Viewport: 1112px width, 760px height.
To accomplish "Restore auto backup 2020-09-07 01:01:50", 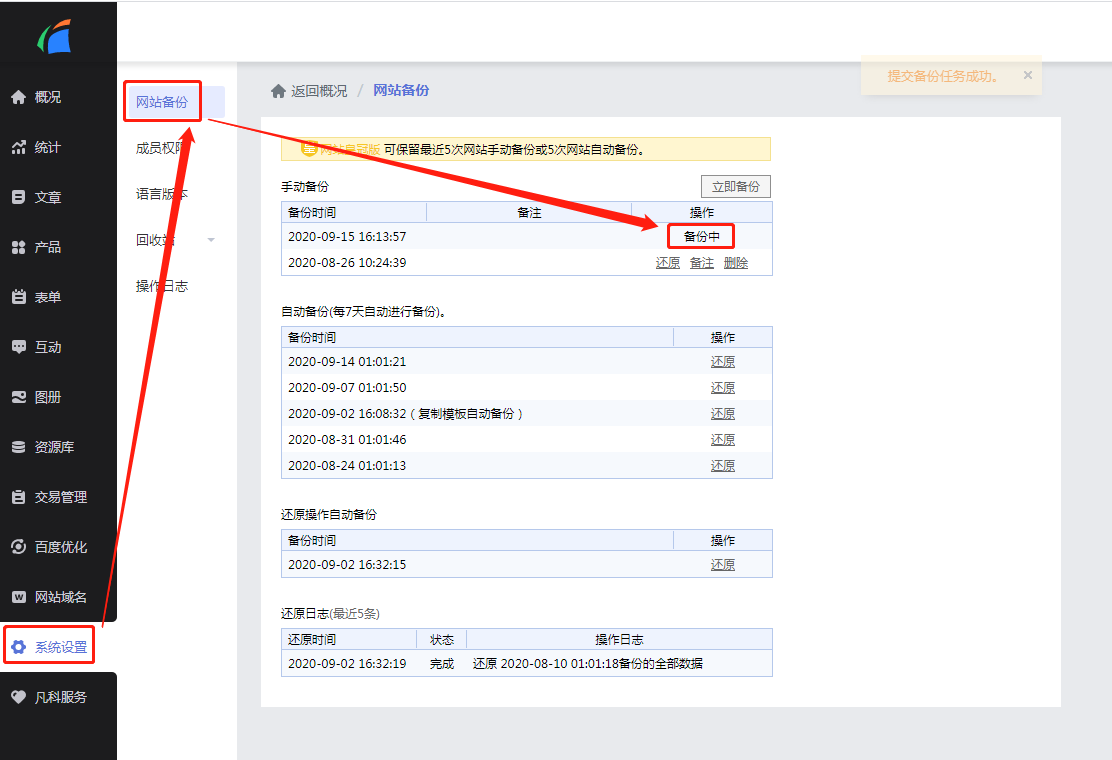I will coord(723,388).
